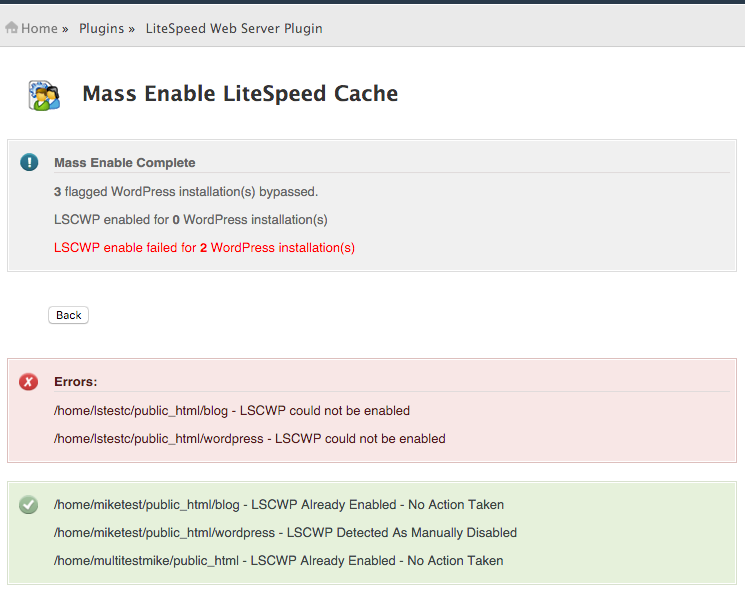Open the Plugins breadcrumb link
Screen dimensions: 745x589
click(x=101, y=28)
